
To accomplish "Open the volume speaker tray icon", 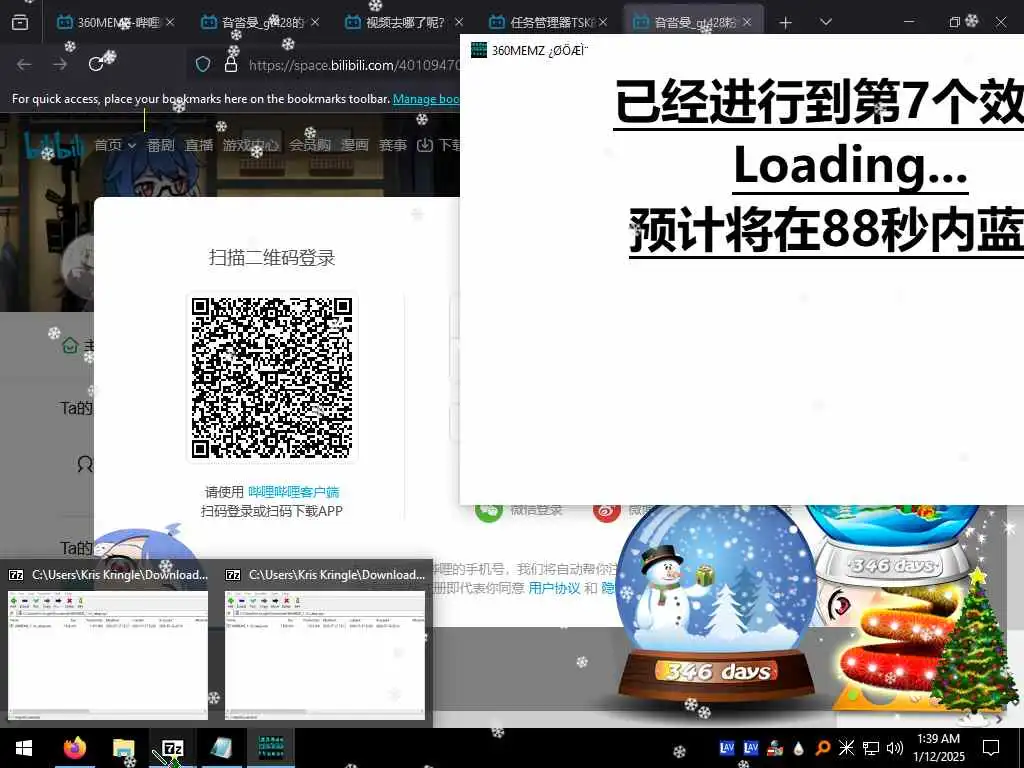I will point(895,748).
